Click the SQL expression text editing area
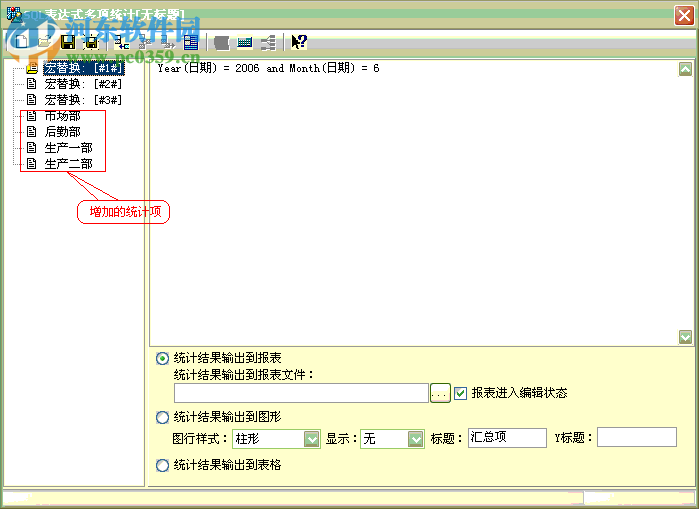 pyautogui.click(x=414, y=203)
